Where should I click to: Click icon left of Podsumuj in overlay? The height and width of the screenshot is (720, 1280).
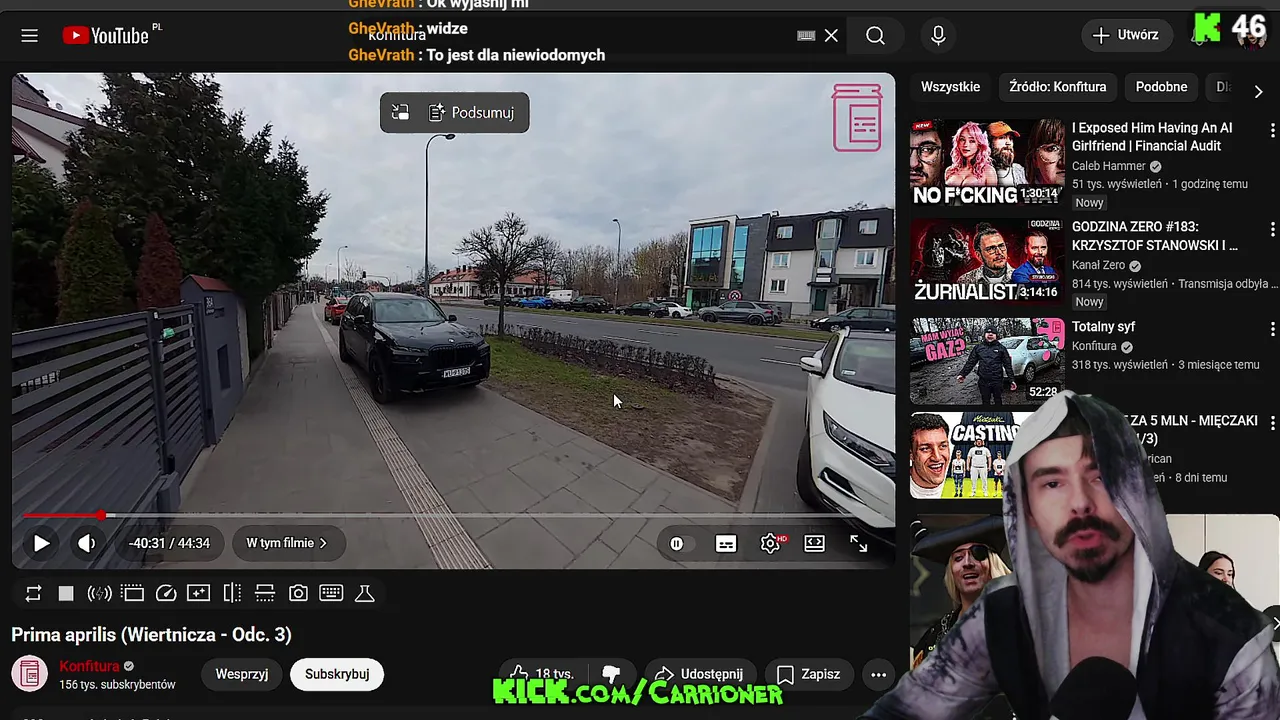[400, 113]
